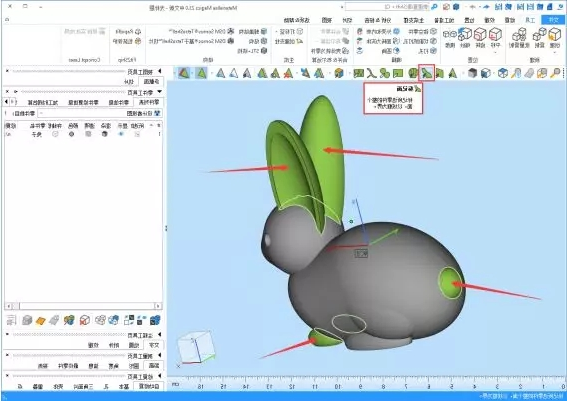The height and width of the screenshot is (401, 567).
Task: Click the first 3SM Sensor TetraShell button
Action: [x=201, y=32]
